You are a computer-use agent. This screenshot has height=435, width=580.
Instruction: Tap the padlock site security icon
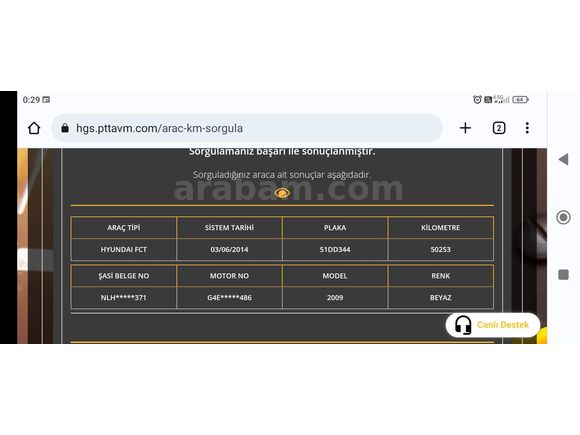[x=65, y=128]
